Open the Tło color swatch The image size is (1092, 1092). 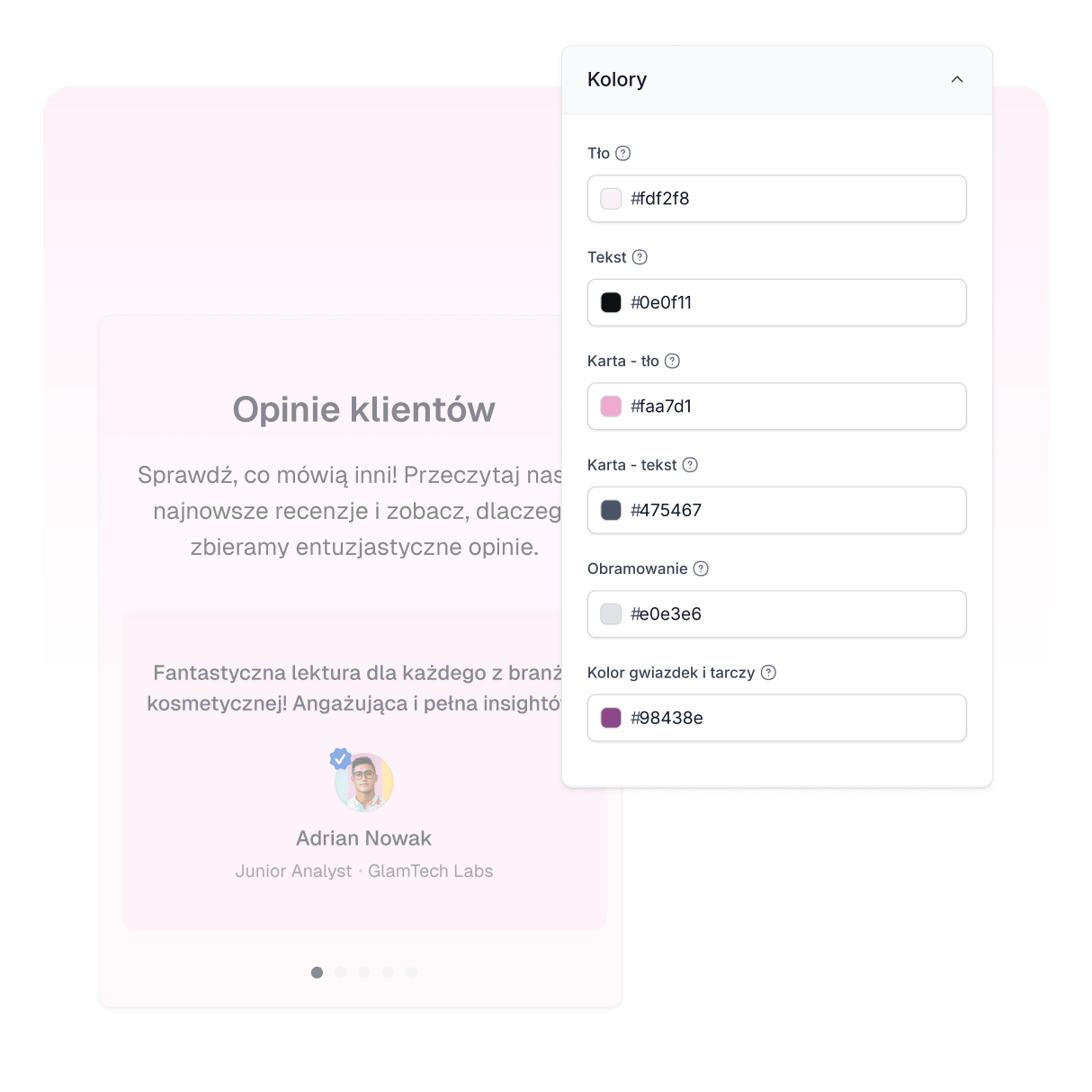611,199
